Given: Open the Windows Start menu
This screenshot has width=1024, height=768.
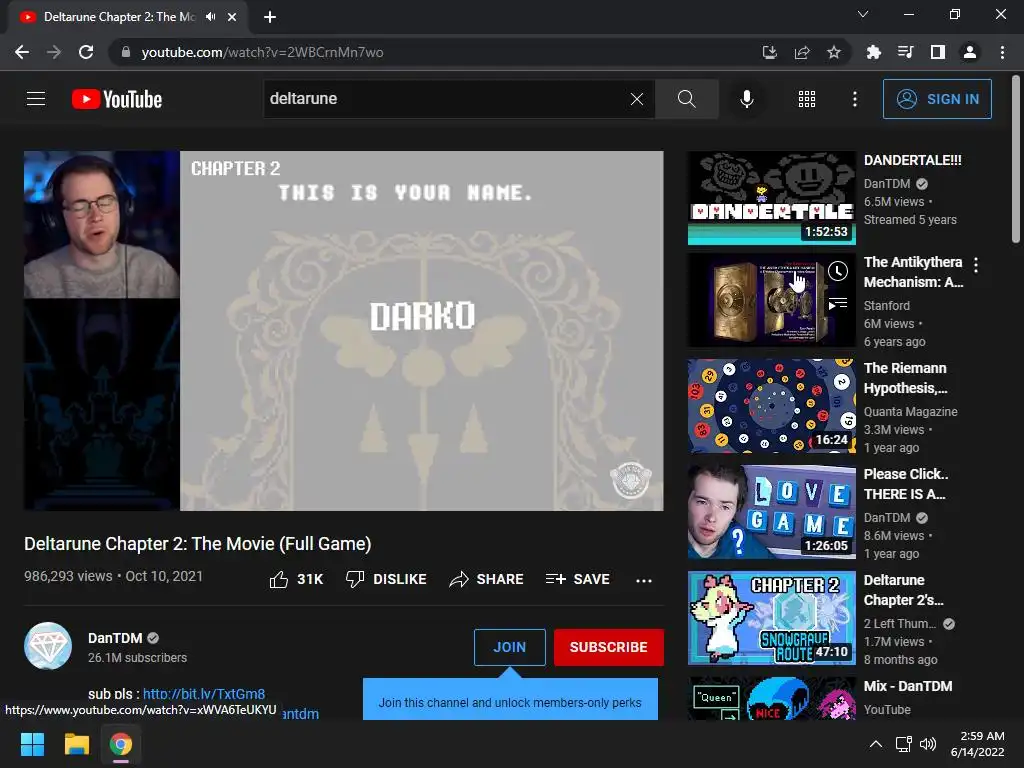Looking at the screenshot, I should [x=32, y=744].
